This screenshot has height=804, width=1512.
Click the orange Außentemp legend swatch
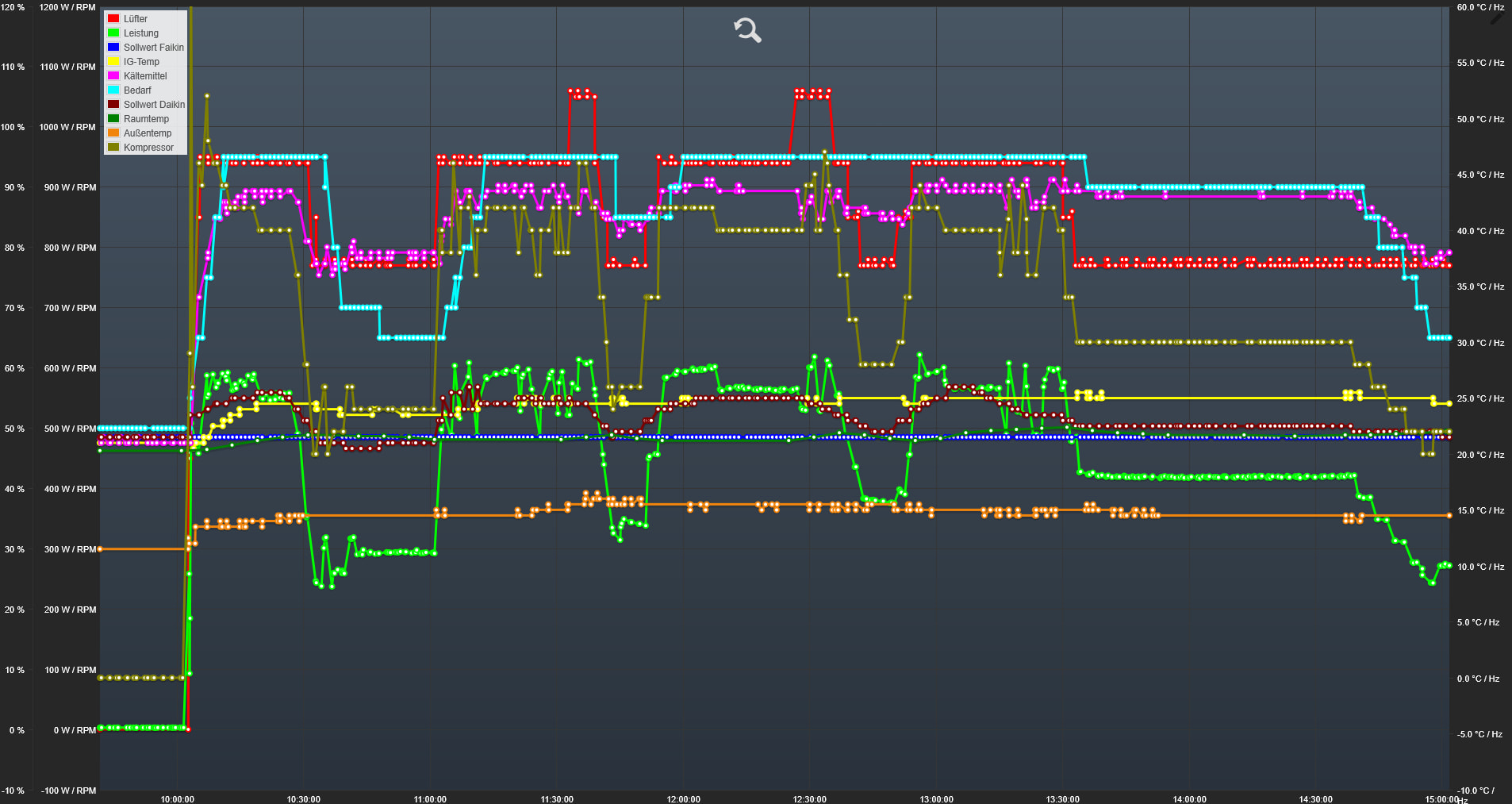point(113,133)
